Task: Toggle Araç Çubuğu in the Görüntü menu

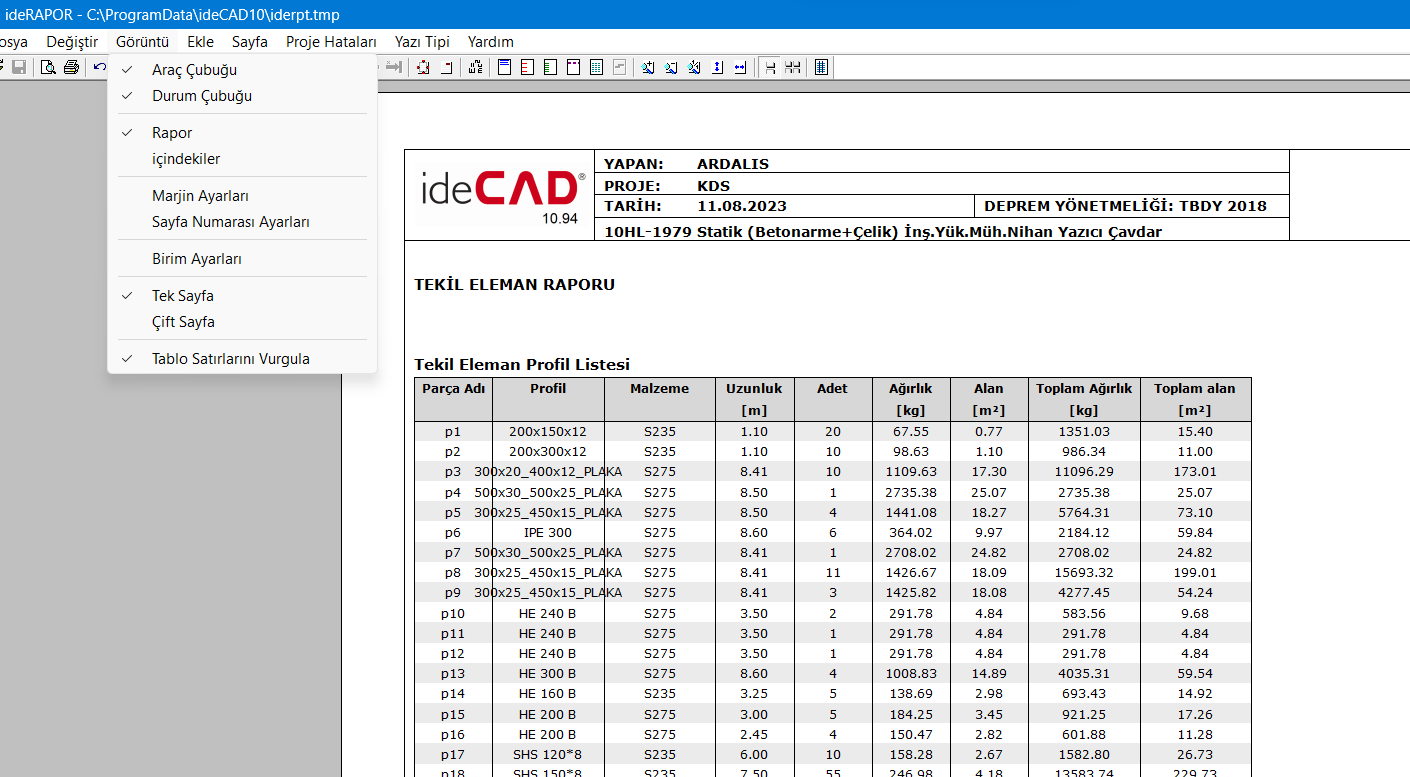Action: (242, 70)
